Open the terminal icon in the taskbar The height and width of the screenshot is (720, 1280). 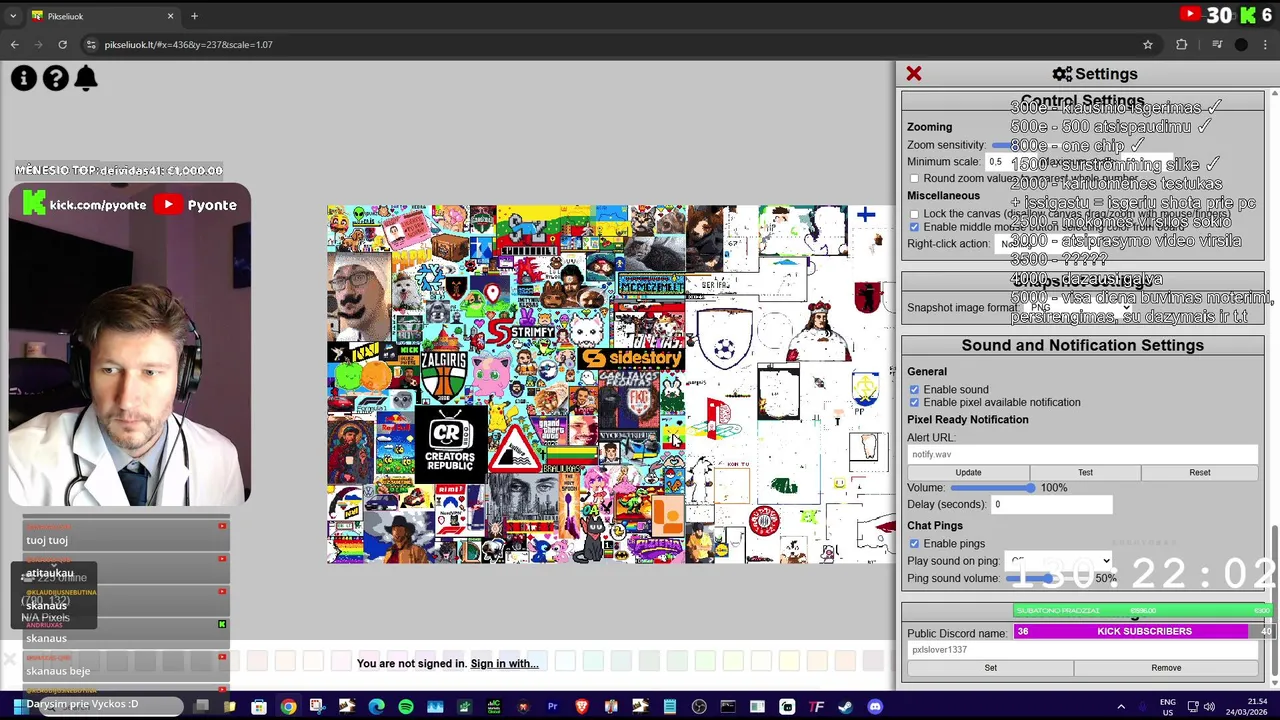tap(728, 707)
